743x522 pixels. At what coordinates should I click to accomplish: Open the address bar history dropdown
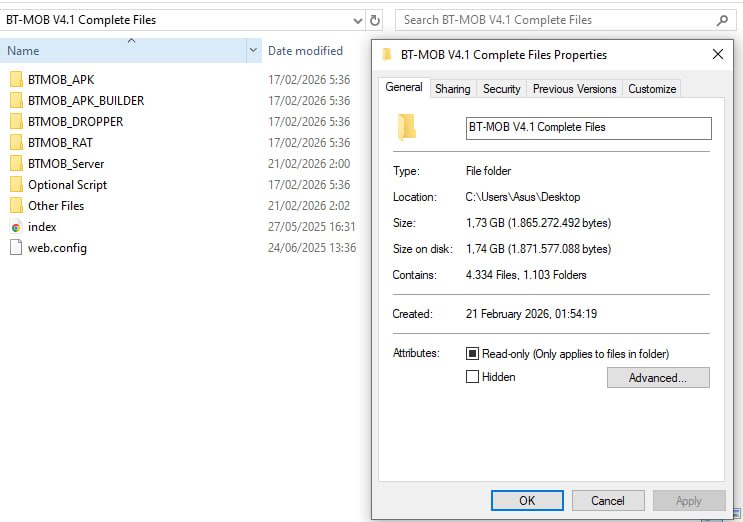click(x=357, y=20)
